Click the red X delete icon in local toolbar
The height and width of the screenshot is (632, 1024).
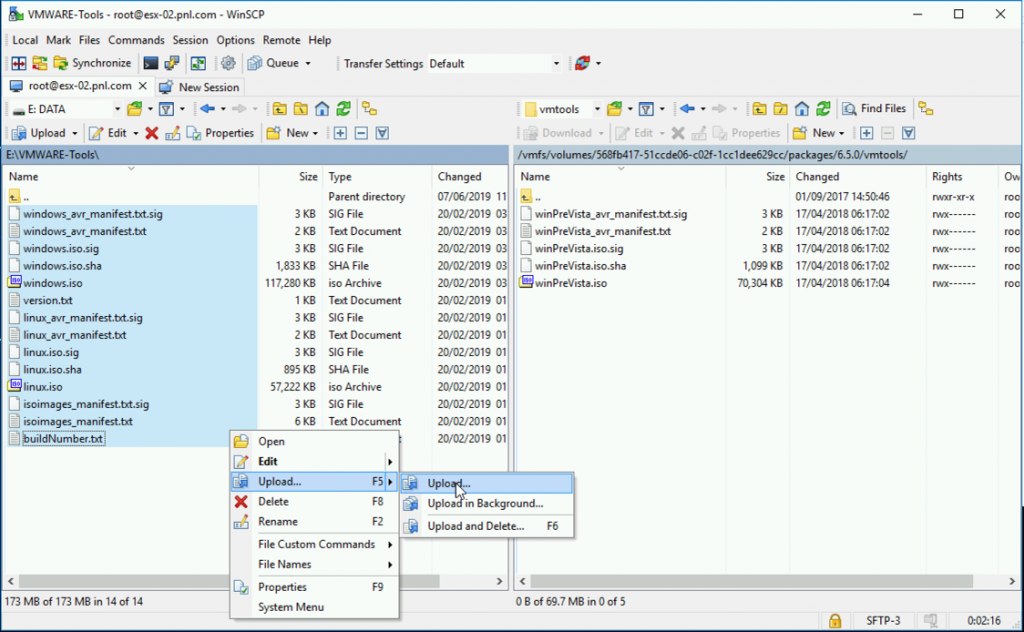(151, 133)
